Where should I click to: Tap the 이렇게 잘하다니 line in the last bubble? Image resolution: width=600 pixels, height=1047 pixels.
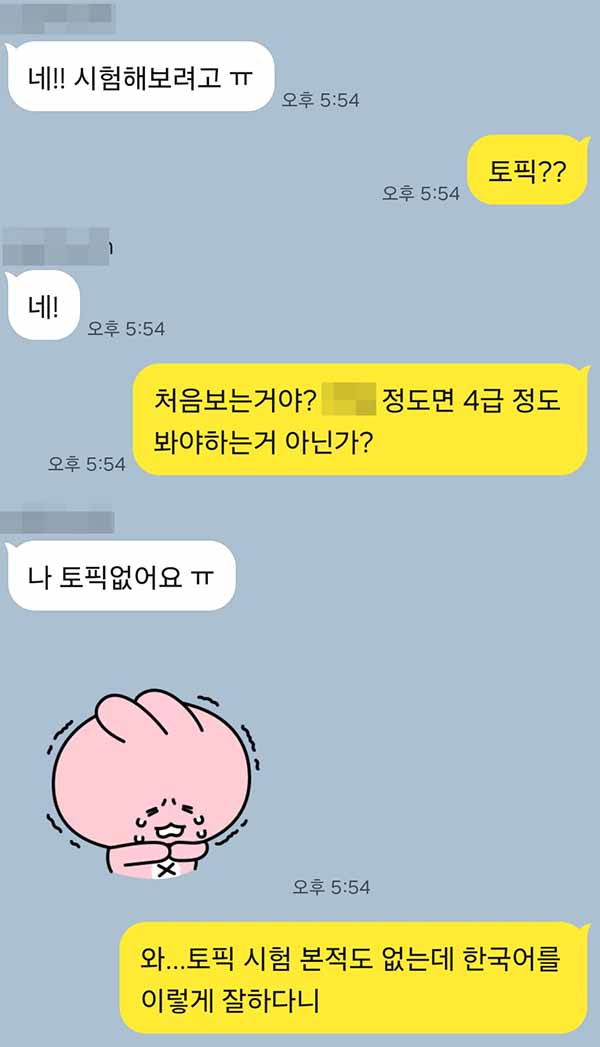[x=230, y=1000]
